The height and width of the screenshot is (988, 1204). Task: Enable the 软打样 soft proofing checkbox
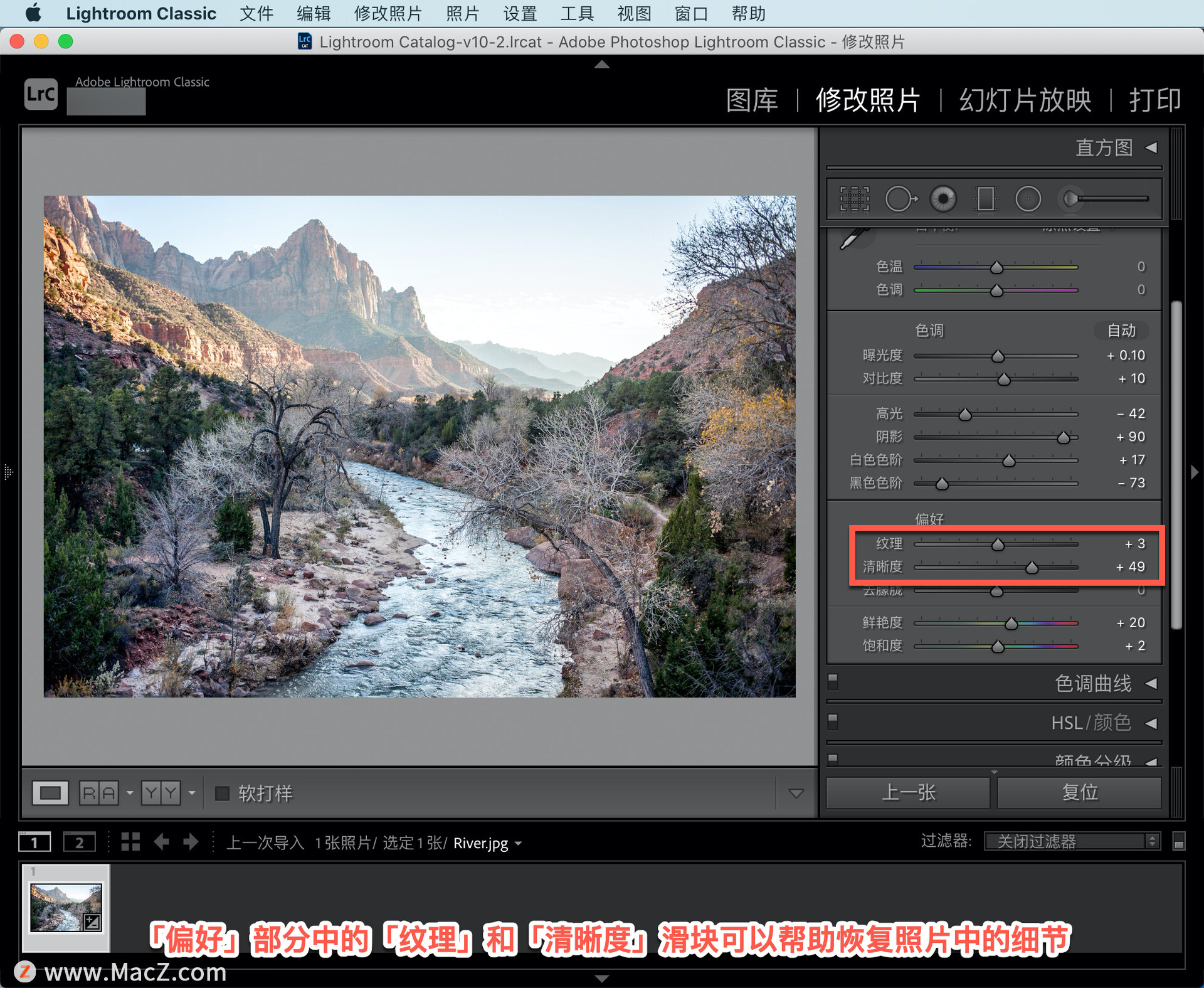pyautogui.click(x=222, y=793)
